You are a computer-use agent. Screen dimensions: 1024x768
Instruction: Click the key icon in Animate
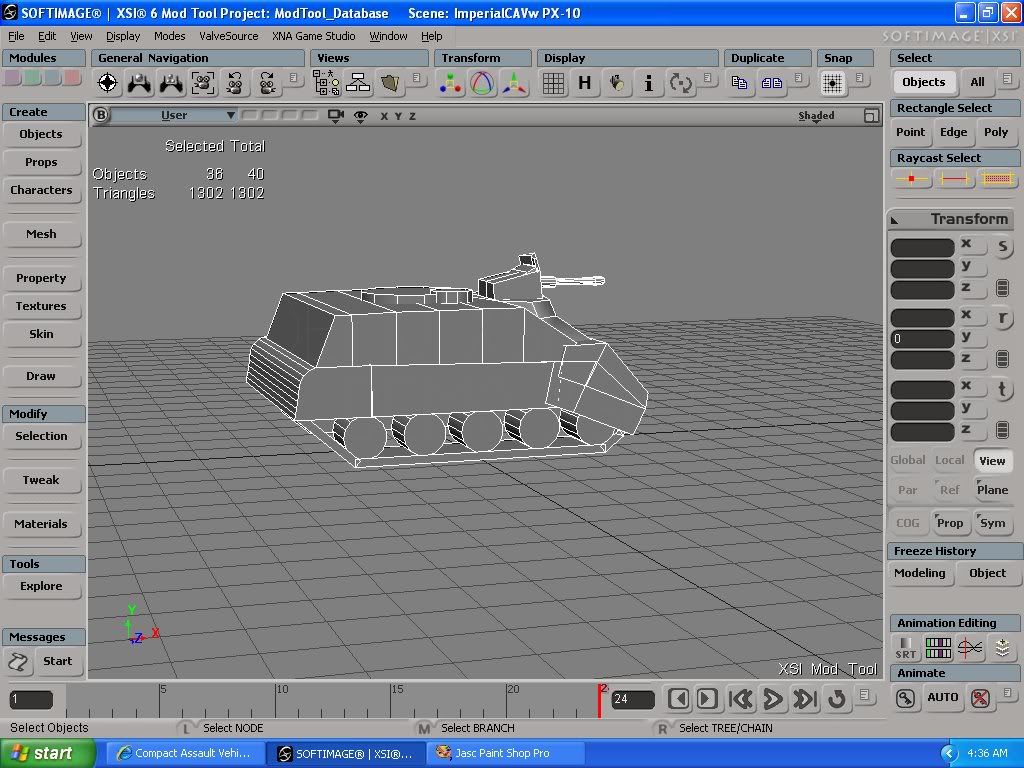click(906, 698)
